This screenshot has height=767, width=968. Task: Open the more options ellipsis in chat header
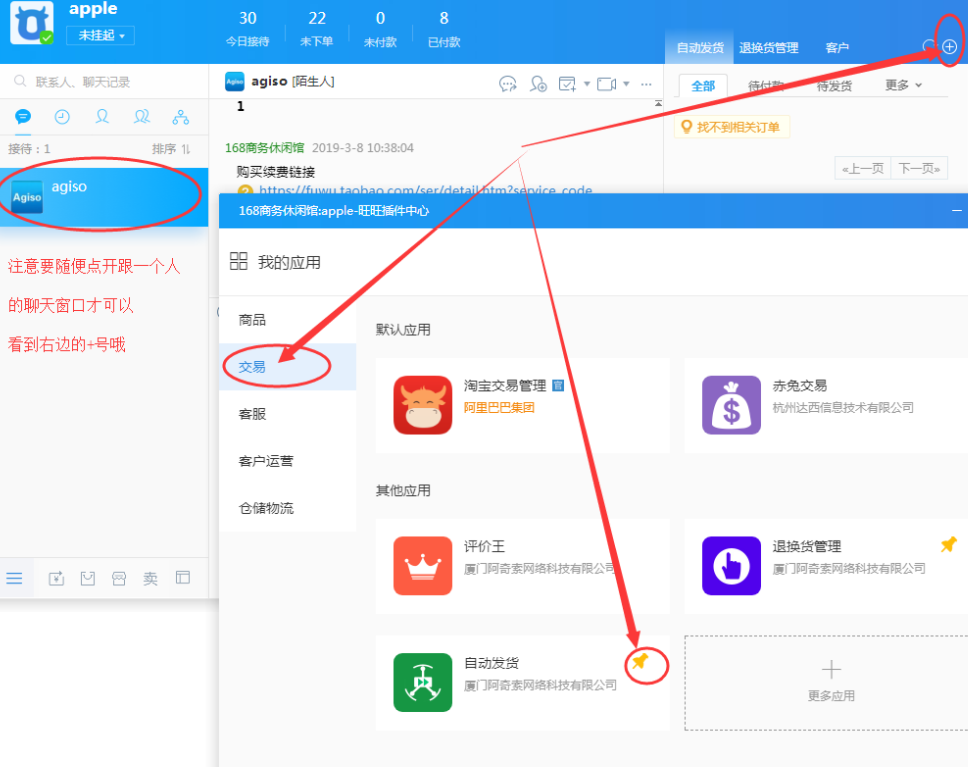(x=646, y=84)
